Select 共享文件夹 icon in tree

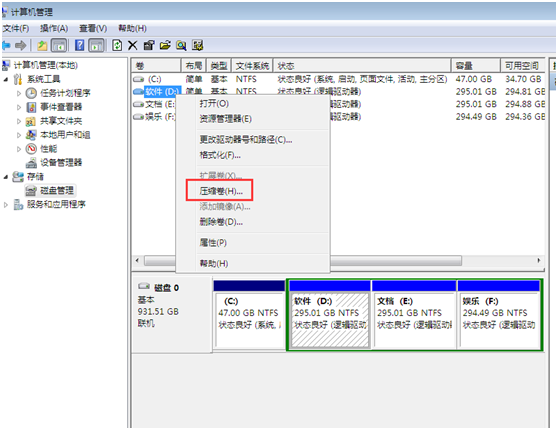pyautogui.click(x=31, y=121)
